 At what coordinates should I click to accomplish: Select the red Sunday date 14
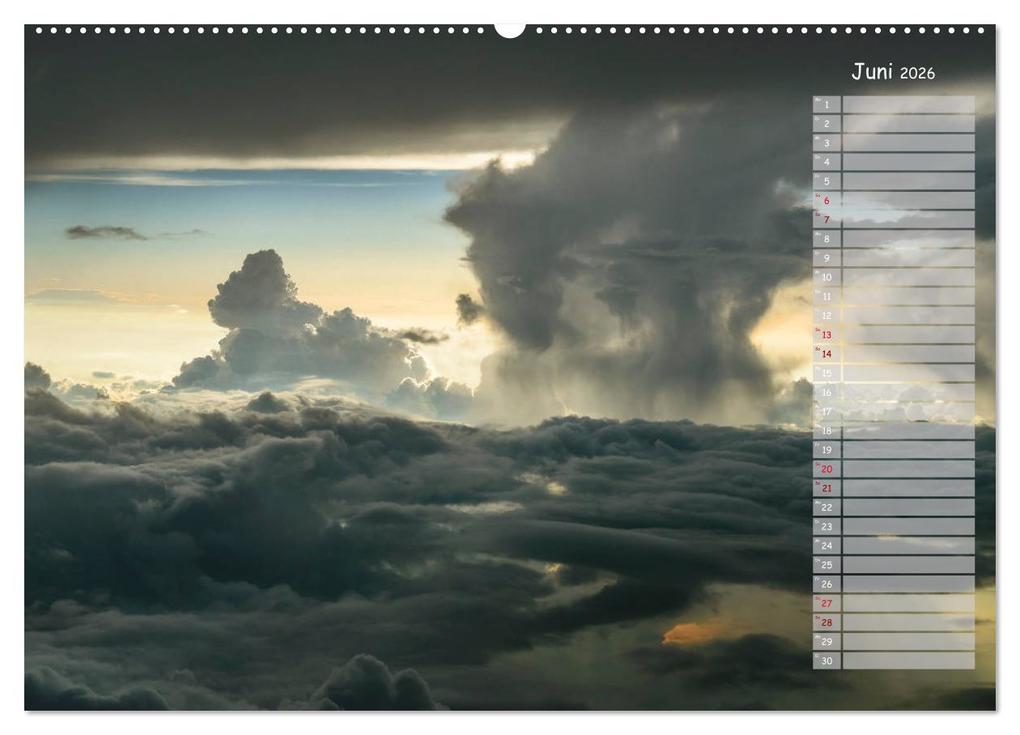(x=828, y=352)
